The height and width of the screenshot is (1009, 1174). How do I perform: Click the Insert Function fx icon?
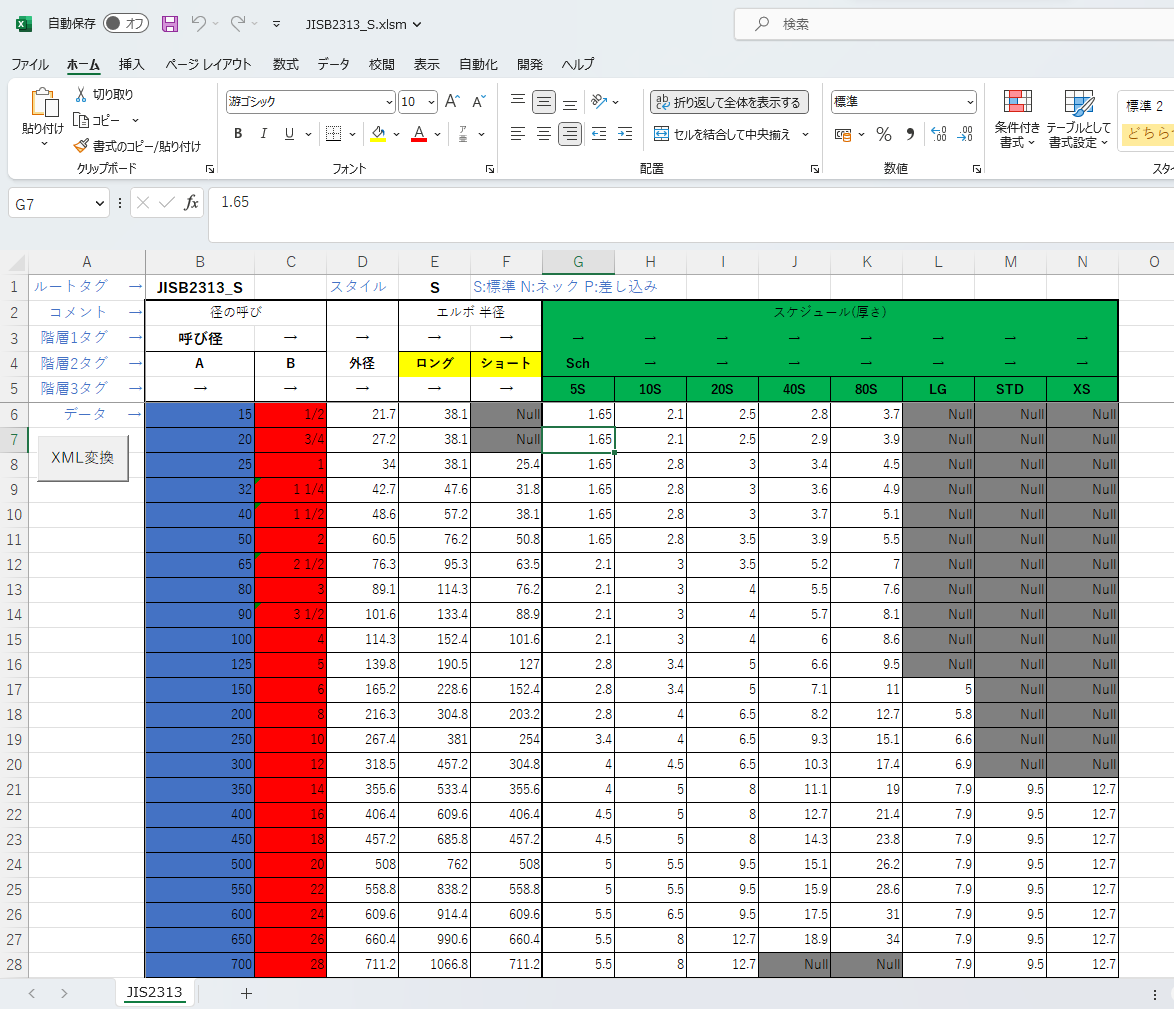click(191, 203)
